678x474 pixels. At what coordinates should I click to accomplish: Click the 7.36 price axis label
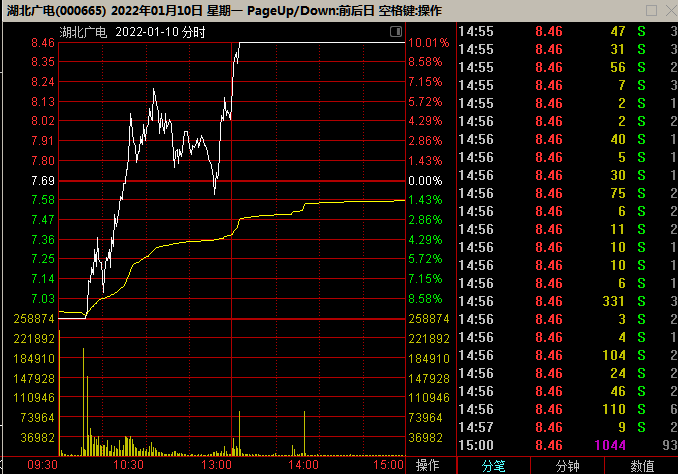click(43, 240)
